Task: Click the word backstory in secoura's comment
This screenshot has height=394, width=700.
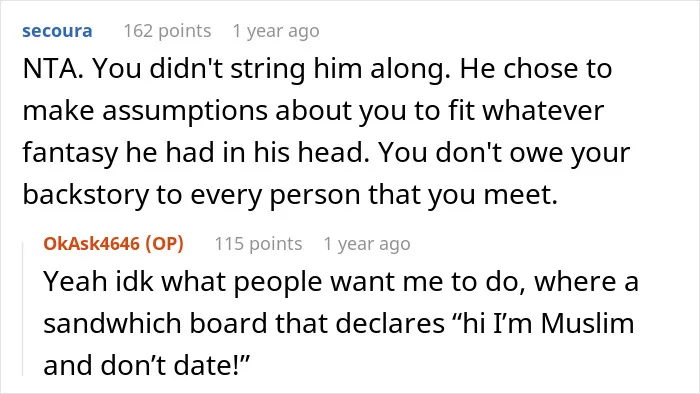Action: click(x=85, y=195)
